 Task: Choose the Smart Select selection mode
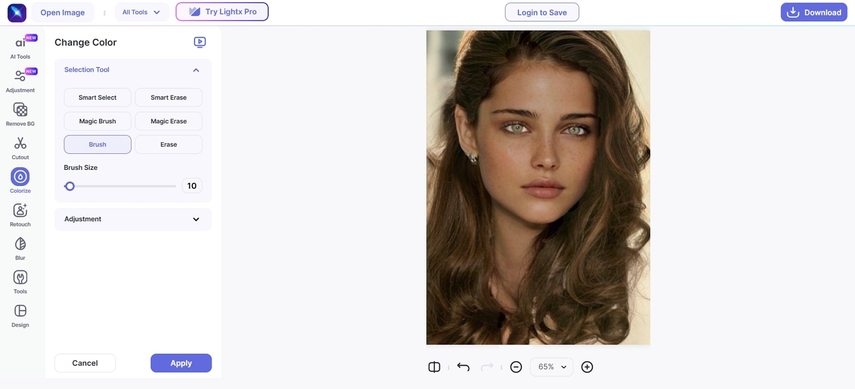coord(98,98)
